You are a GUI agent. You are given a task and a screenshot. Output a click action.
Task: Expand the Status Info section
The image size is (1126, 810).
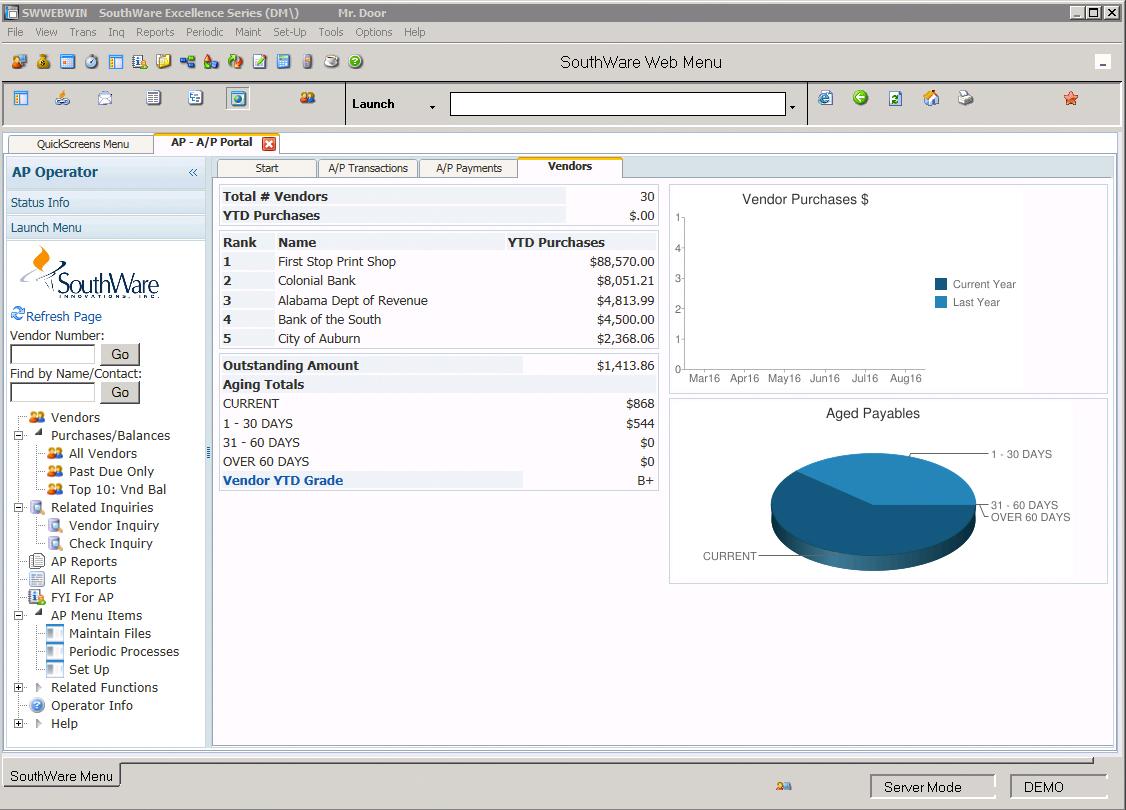106,202
